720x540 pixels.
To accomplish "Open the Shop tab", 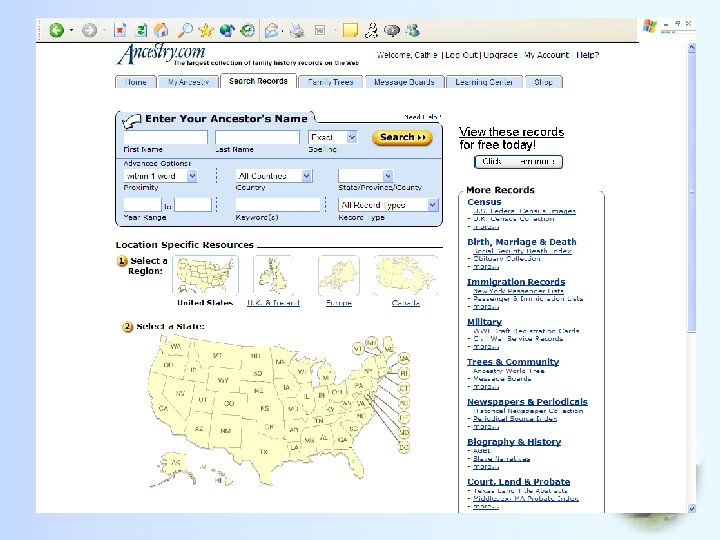I will pos(544,82).
